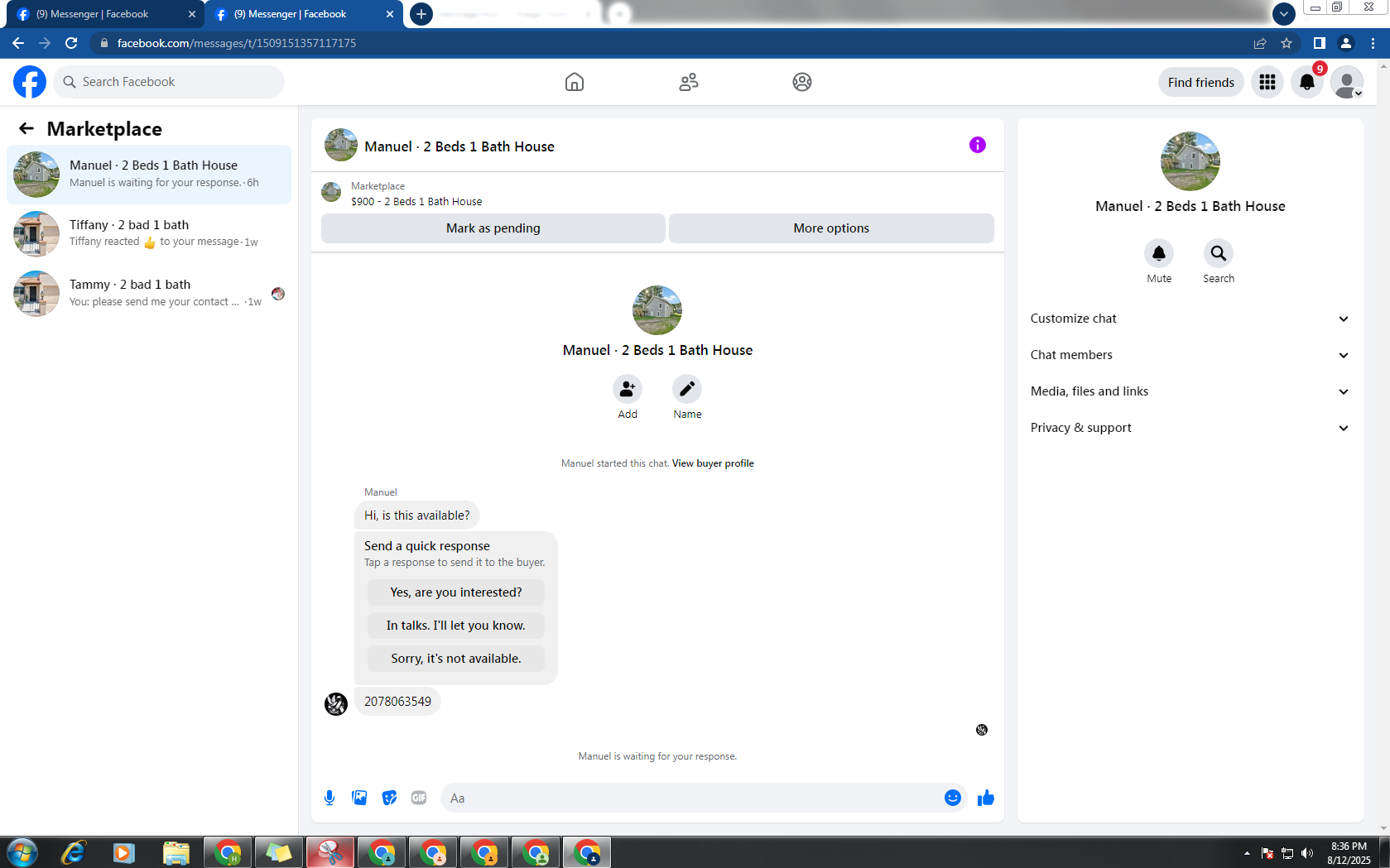Attach a file or photo icon
This screenshot has height=868, width=1390.
click(x=359, y=798)
